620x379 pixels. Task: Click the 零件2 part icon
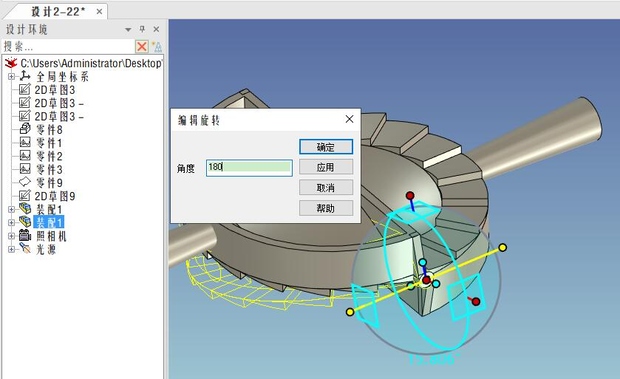click(25, 155)
